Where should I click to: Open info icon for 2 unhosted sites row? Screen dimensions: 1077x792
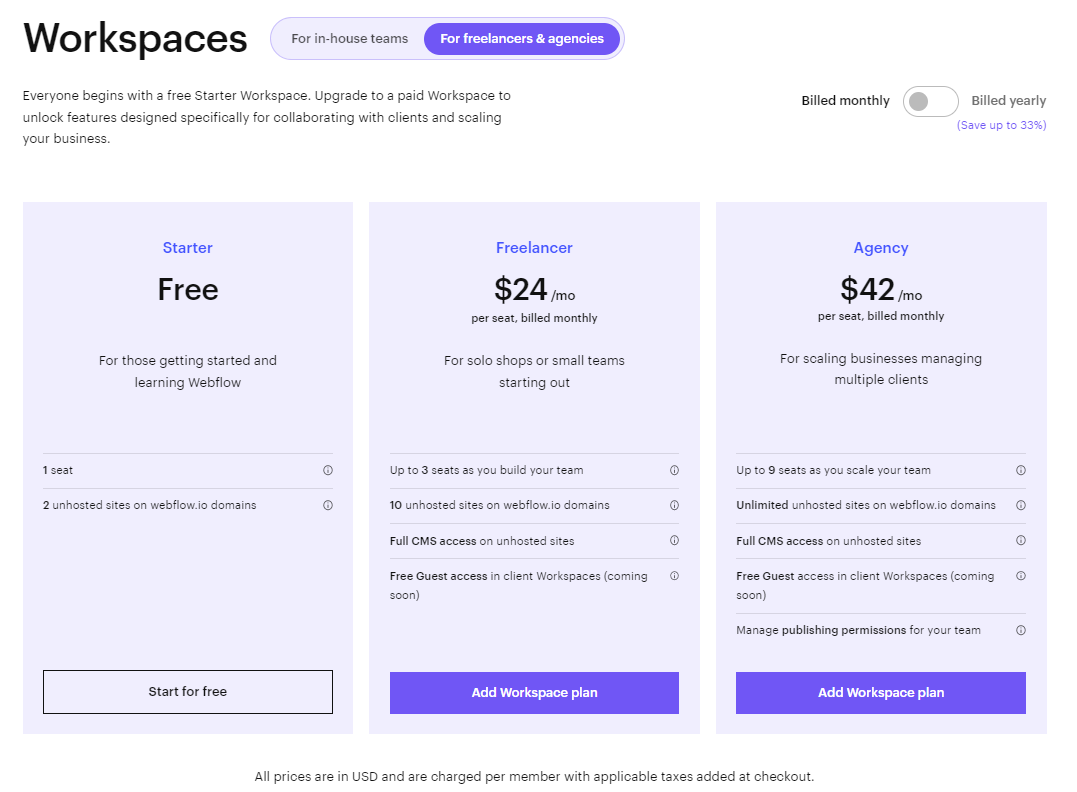(x=328, y=506)
